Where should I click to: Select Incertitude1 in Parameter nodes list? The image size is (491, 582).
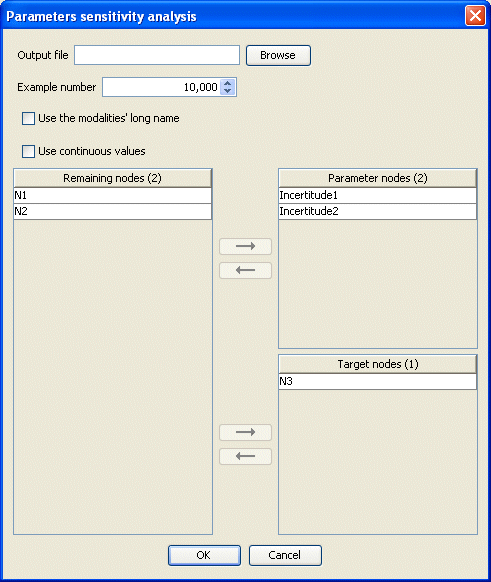pyautogui.click(x=377, y=195)
